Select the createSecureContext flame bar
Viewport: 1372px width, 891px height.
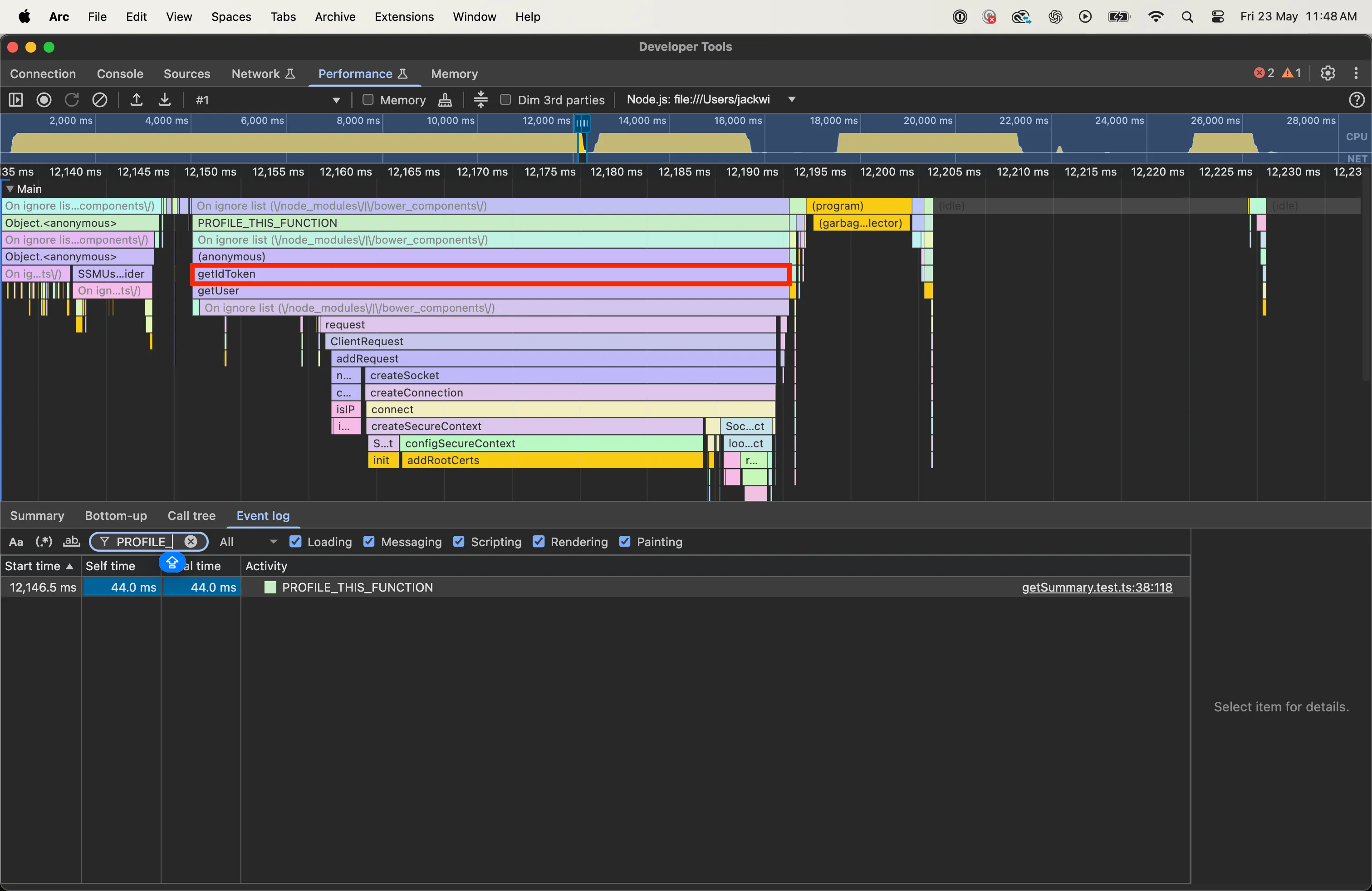[x=534, y=426]
